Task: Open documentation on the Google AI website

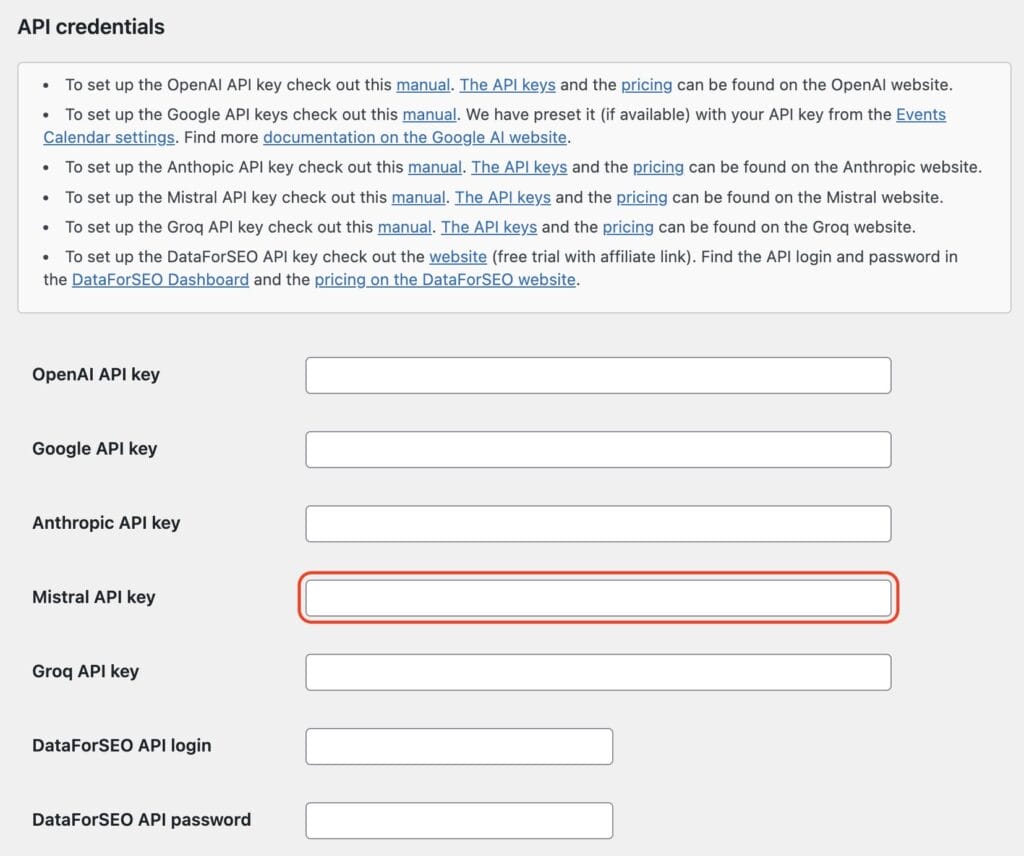Action: [x=412, y=137]
